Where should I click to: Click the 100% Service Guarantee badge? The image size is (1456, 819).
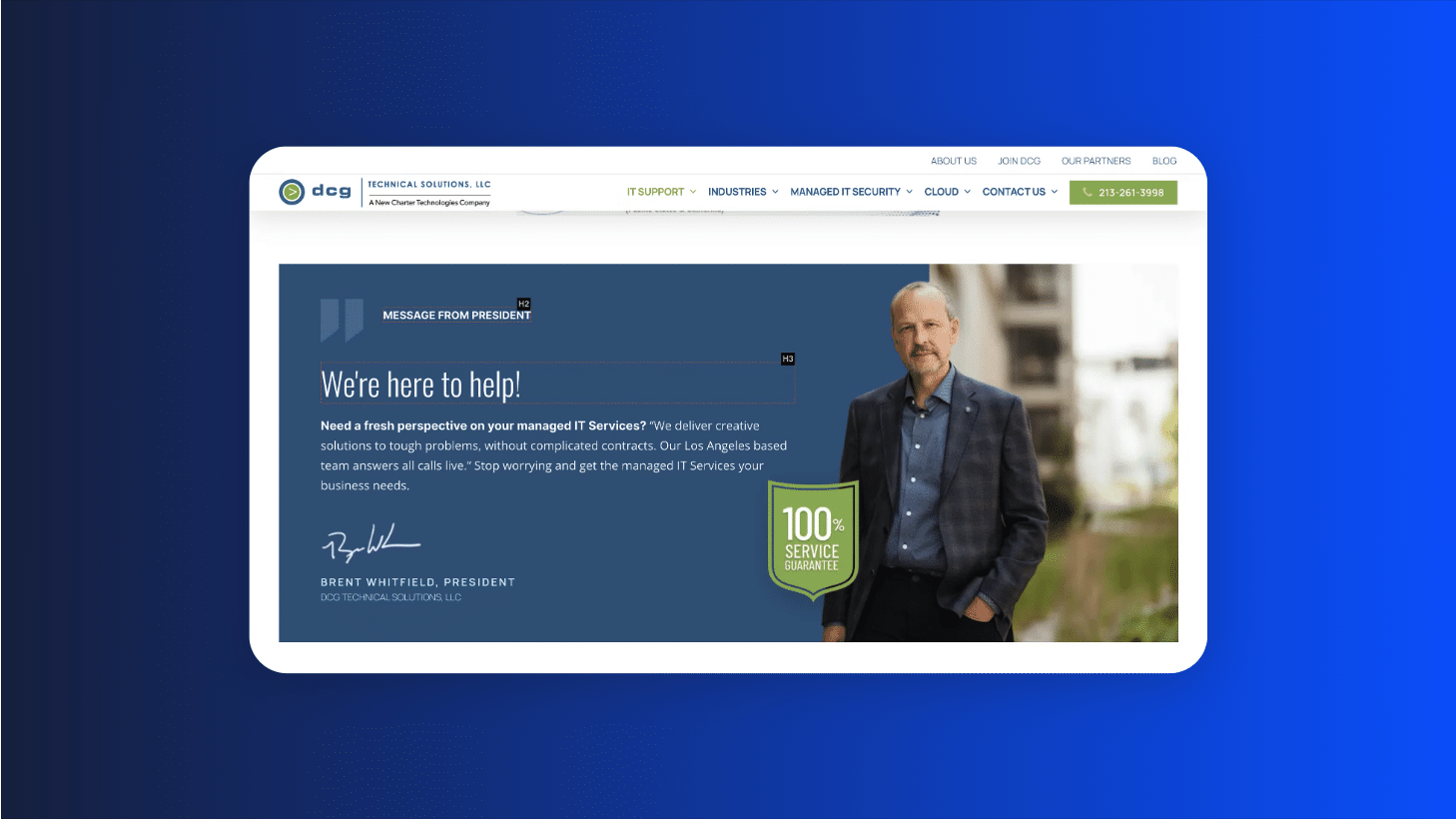pos(813,539)
